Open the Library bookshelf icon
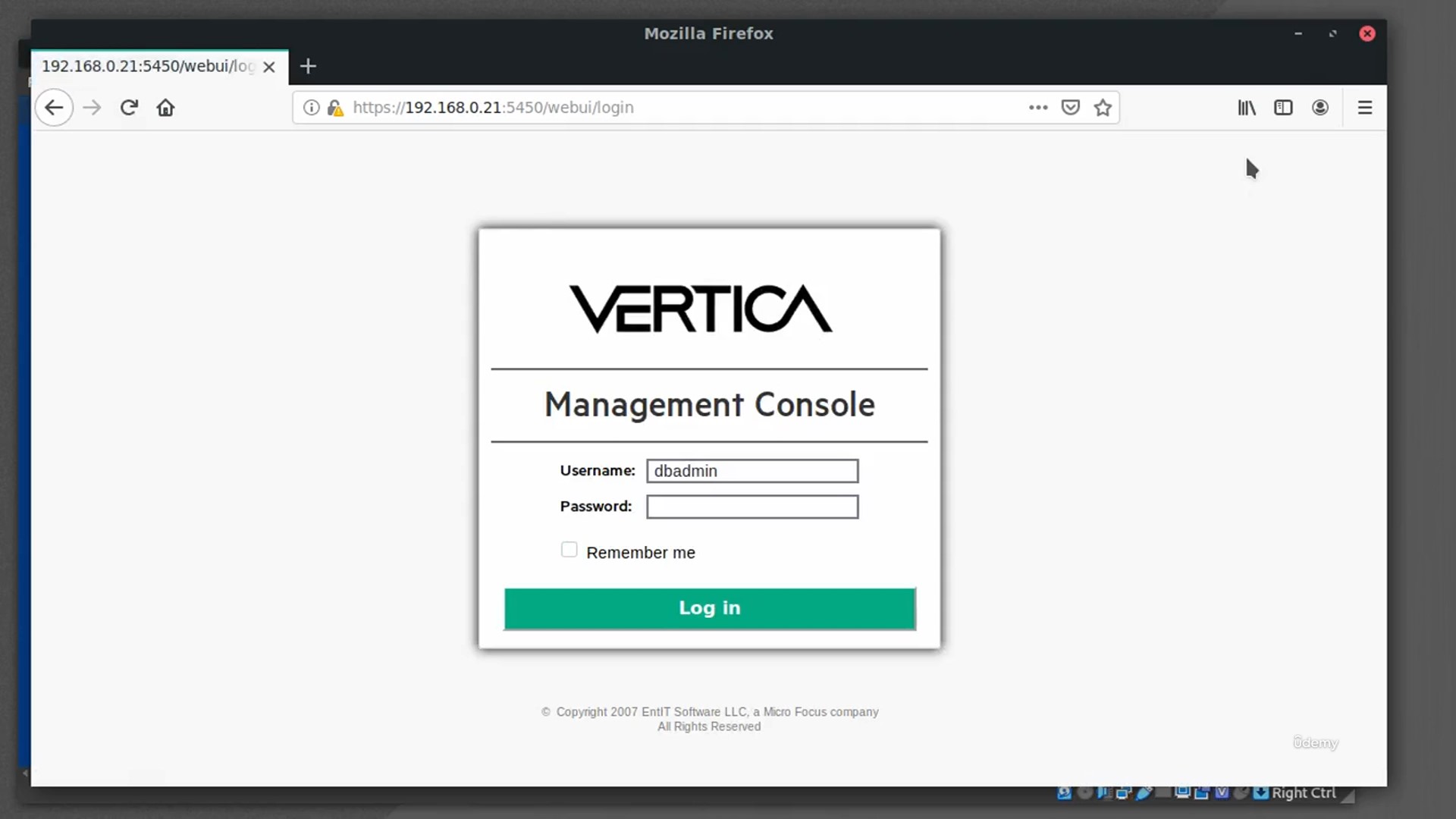This screenshot has width=1456, height=819. tap(1247, 108)
